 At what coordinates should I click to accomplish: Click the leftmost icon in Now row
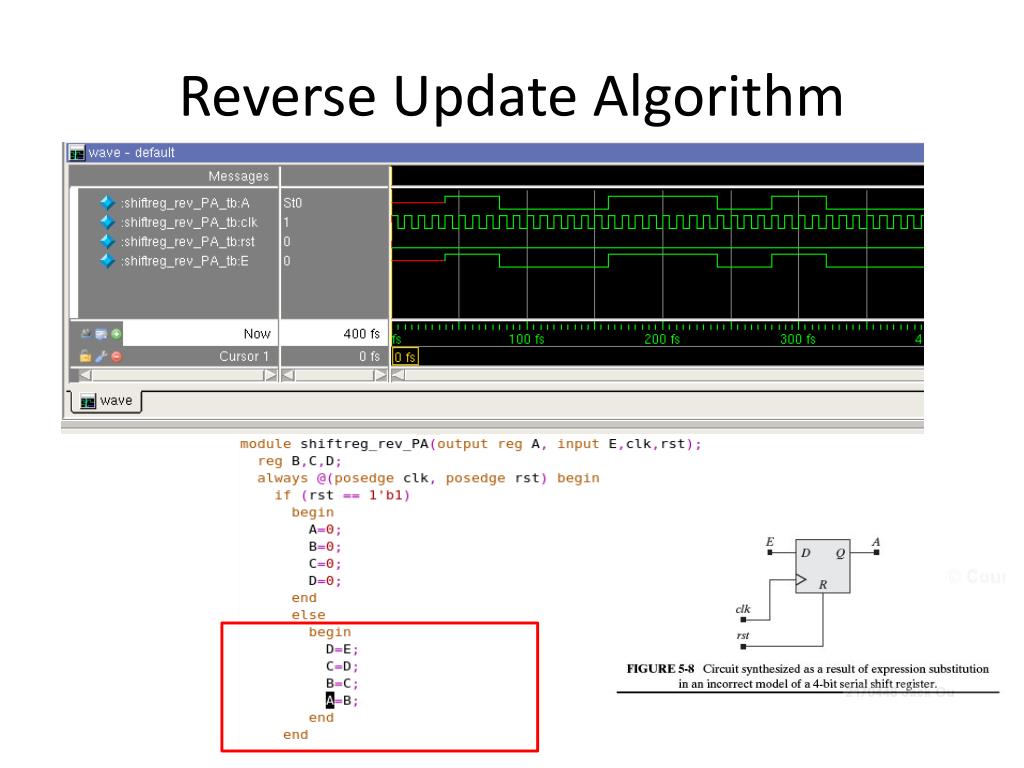tap(86, 334)
